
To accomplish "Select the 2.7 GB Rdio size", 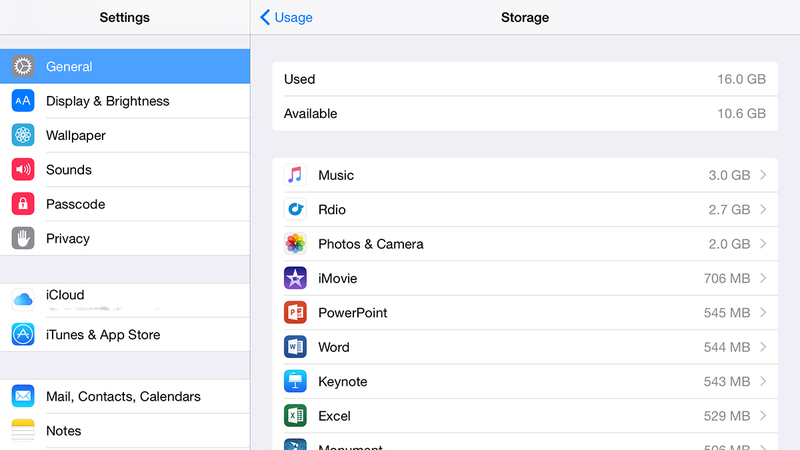I will [729, 209].
